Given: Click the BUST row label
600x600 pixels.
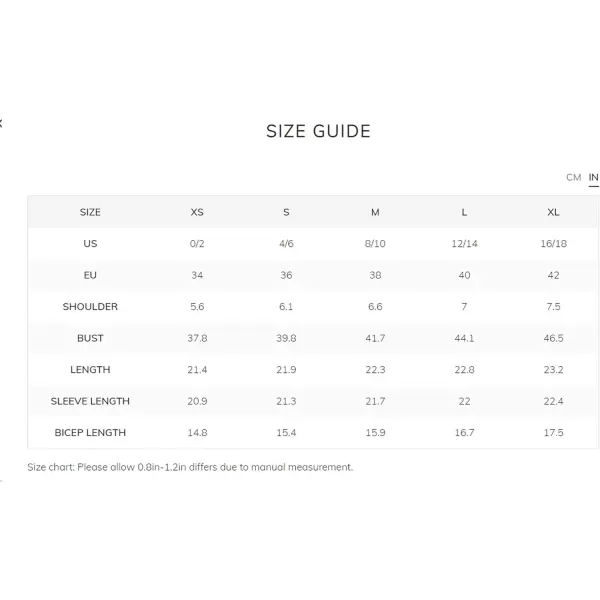Looking at the screenshot, I should tap(90, 338).
